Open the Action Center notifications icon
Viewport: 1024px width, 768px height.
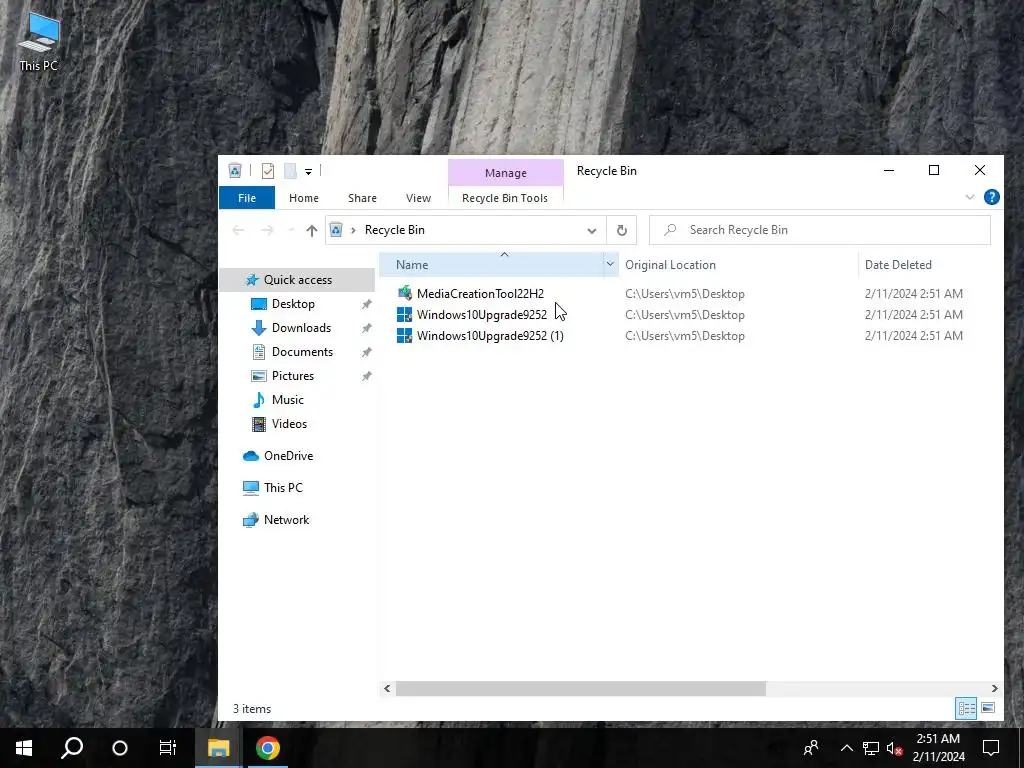(991, 748)
